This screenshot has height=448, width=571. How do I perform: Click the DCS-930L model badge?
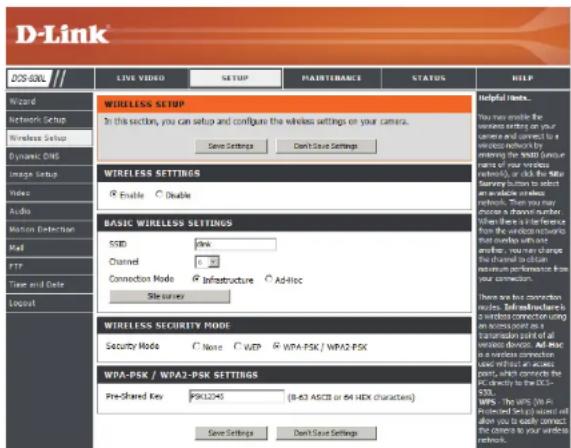tap(29, 78)
